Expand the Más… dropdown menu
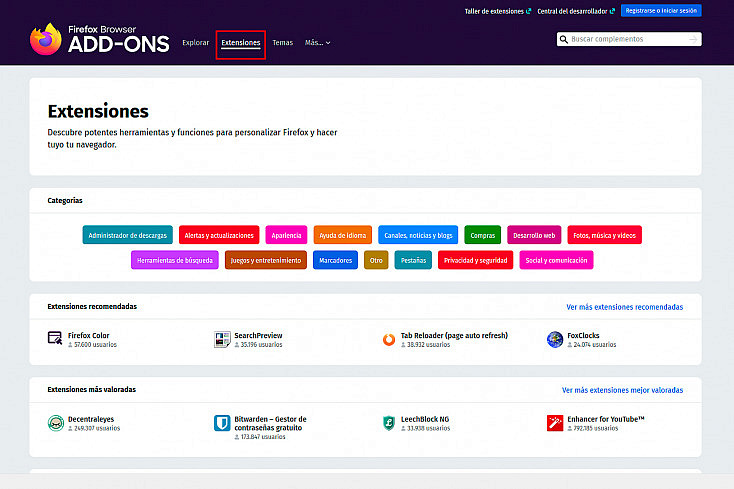Viewport: 734px width, 489px height. (317, 43)
